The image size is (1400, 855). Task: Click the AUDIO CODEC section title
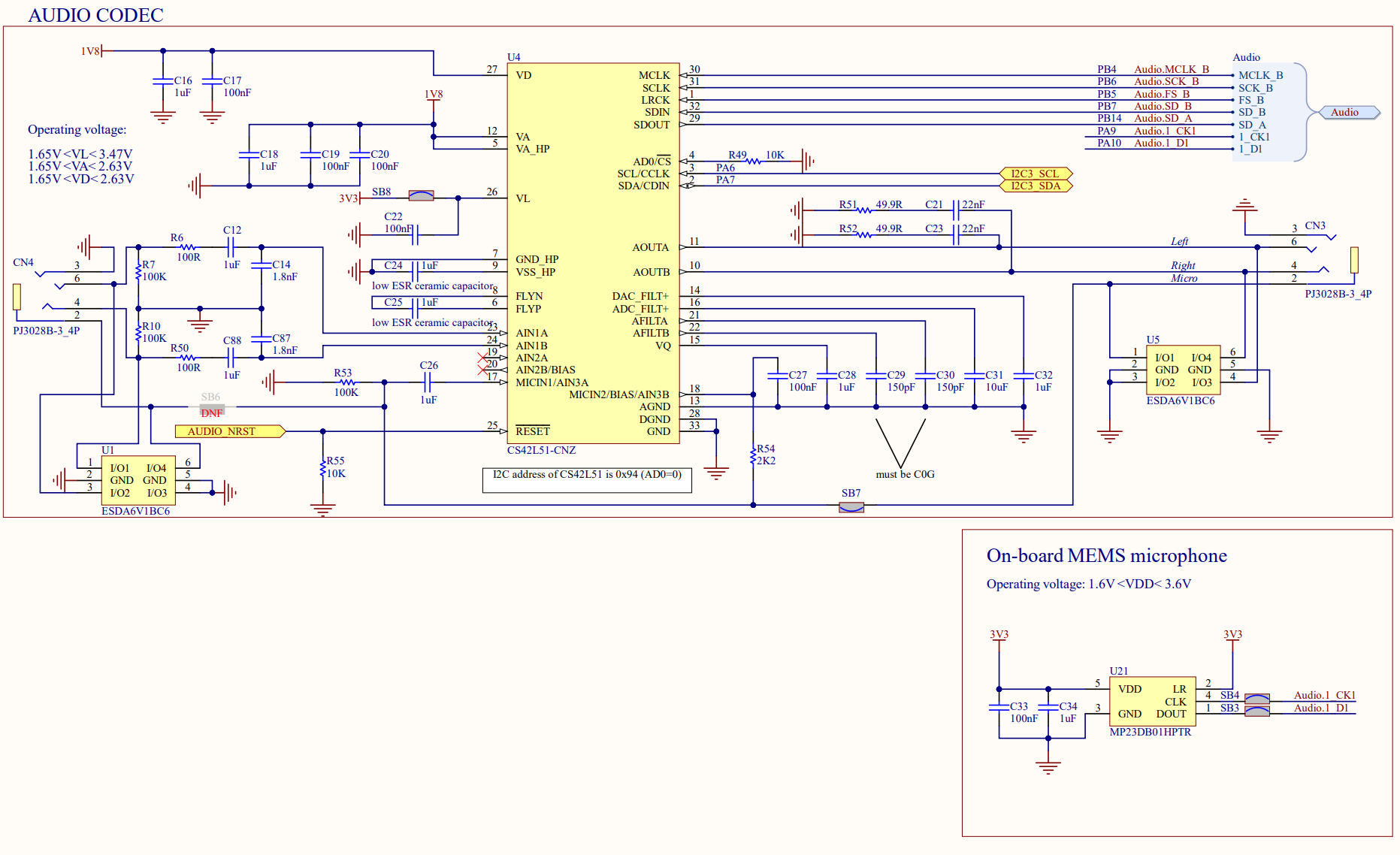pos(95,14)
